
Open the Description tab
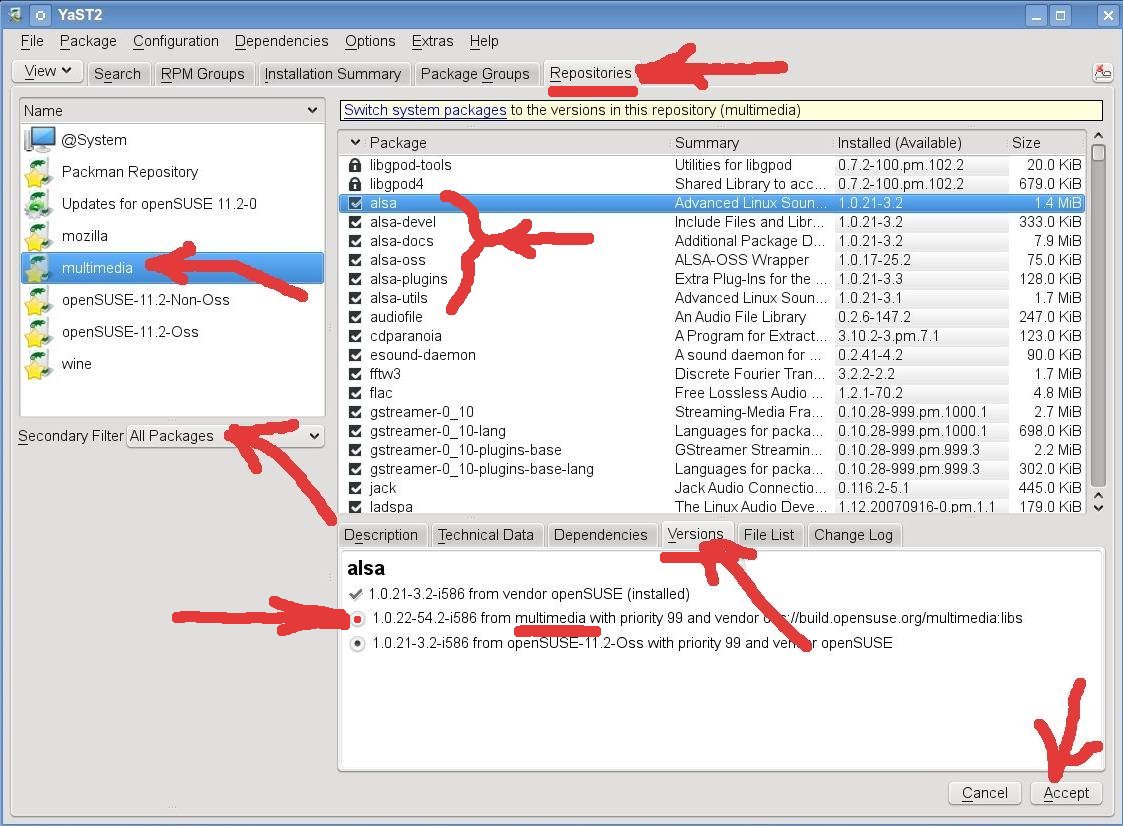tap(381, 535)
